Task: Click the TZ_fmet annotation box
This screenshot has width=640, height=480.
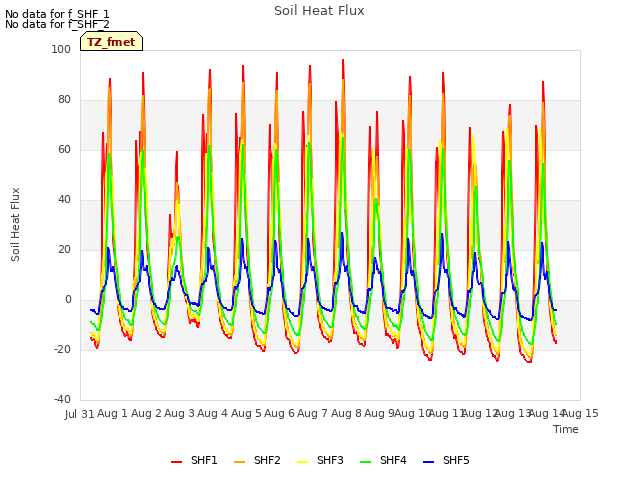Action: pyautogui.click(x=111, y=41)
